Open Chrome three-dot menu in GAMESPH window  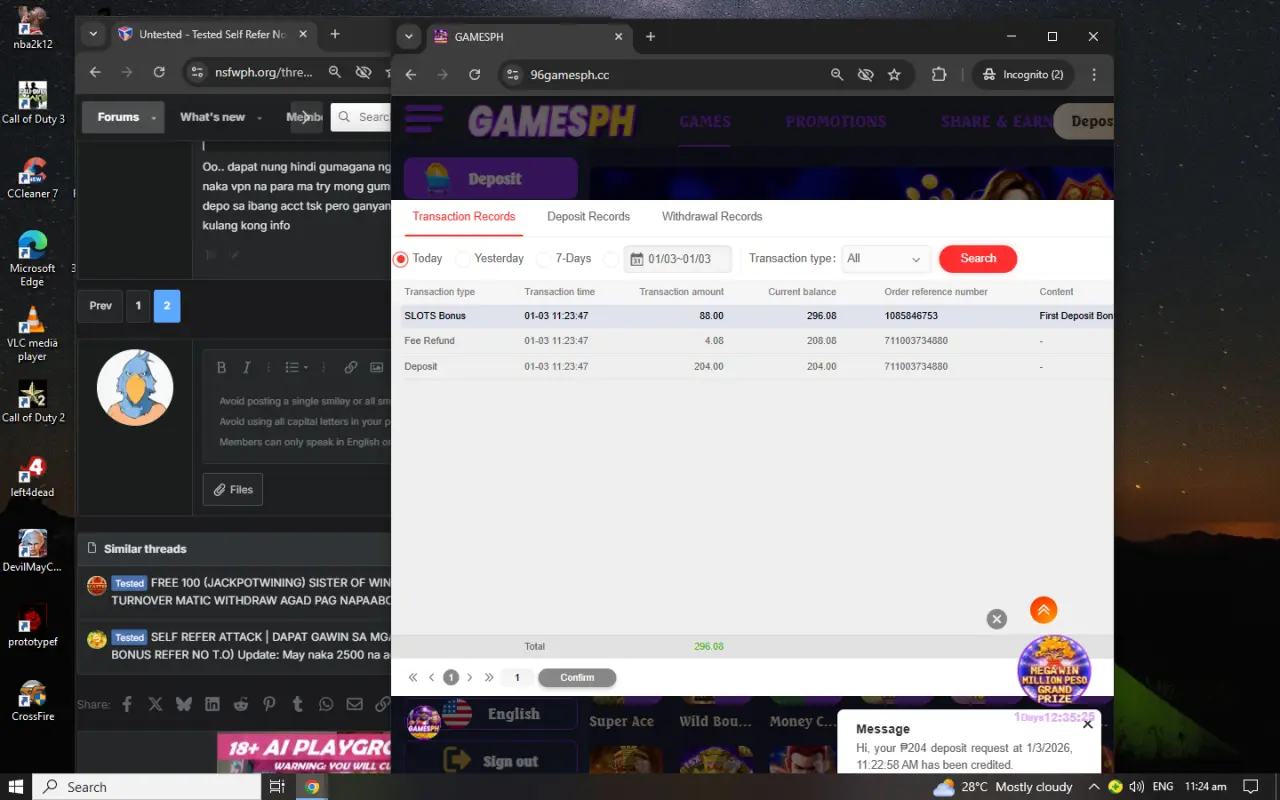pyautogui.click(x=1094, y=75)
